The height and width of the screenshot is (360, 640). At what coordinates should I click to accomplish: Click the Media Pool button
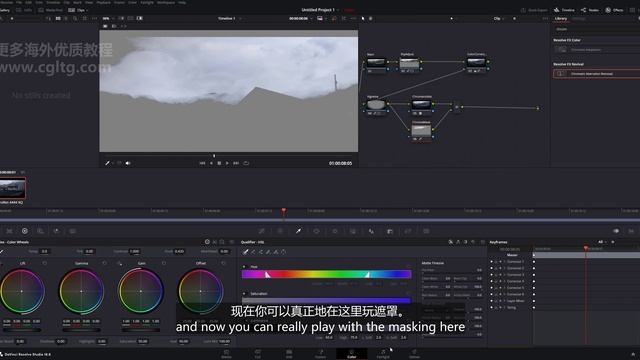pyautogui.click(x=51, y=10)
